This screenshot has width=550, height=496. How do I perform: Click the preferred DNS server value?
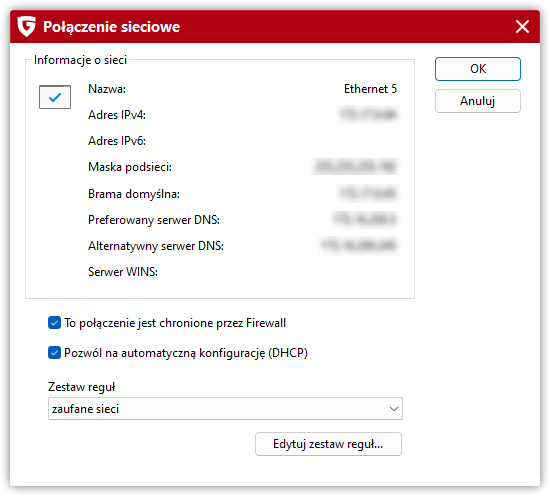(x=365, y=220)
